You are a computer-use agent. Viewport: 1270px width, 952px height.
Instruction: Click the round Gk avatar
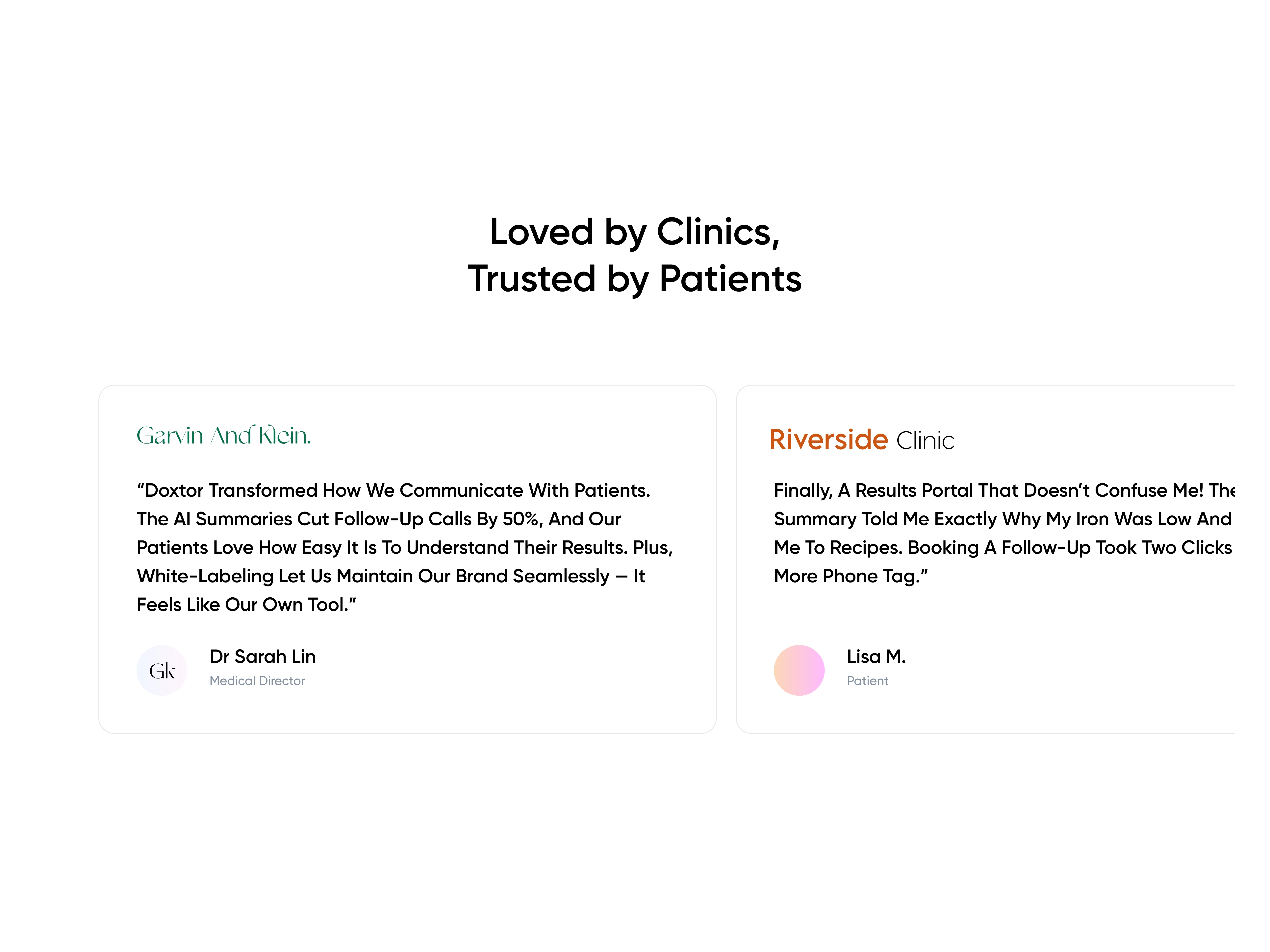(x=162, y=670)
